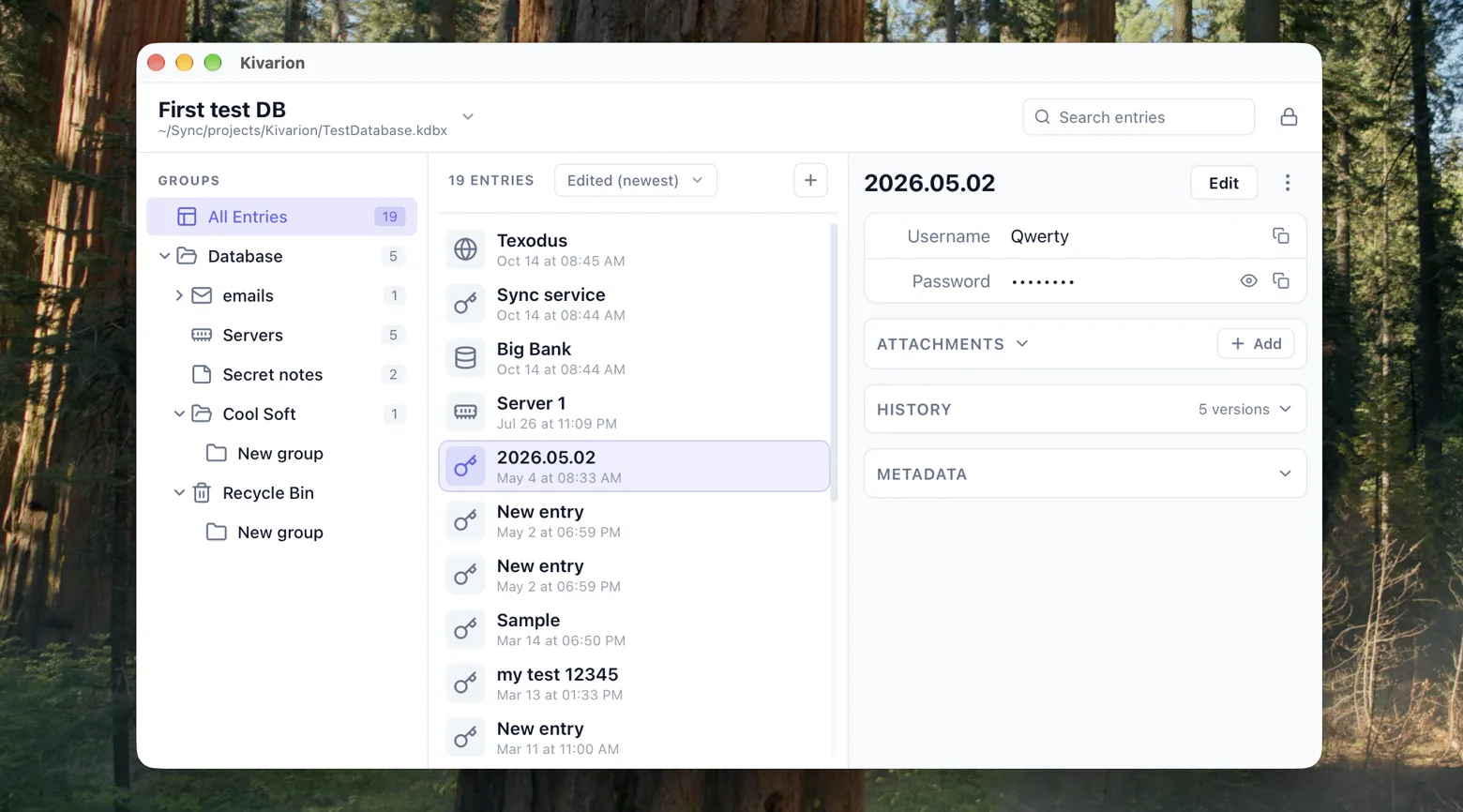Click the Secret notes document icon

pyautogui.click(x=202, y=374)
